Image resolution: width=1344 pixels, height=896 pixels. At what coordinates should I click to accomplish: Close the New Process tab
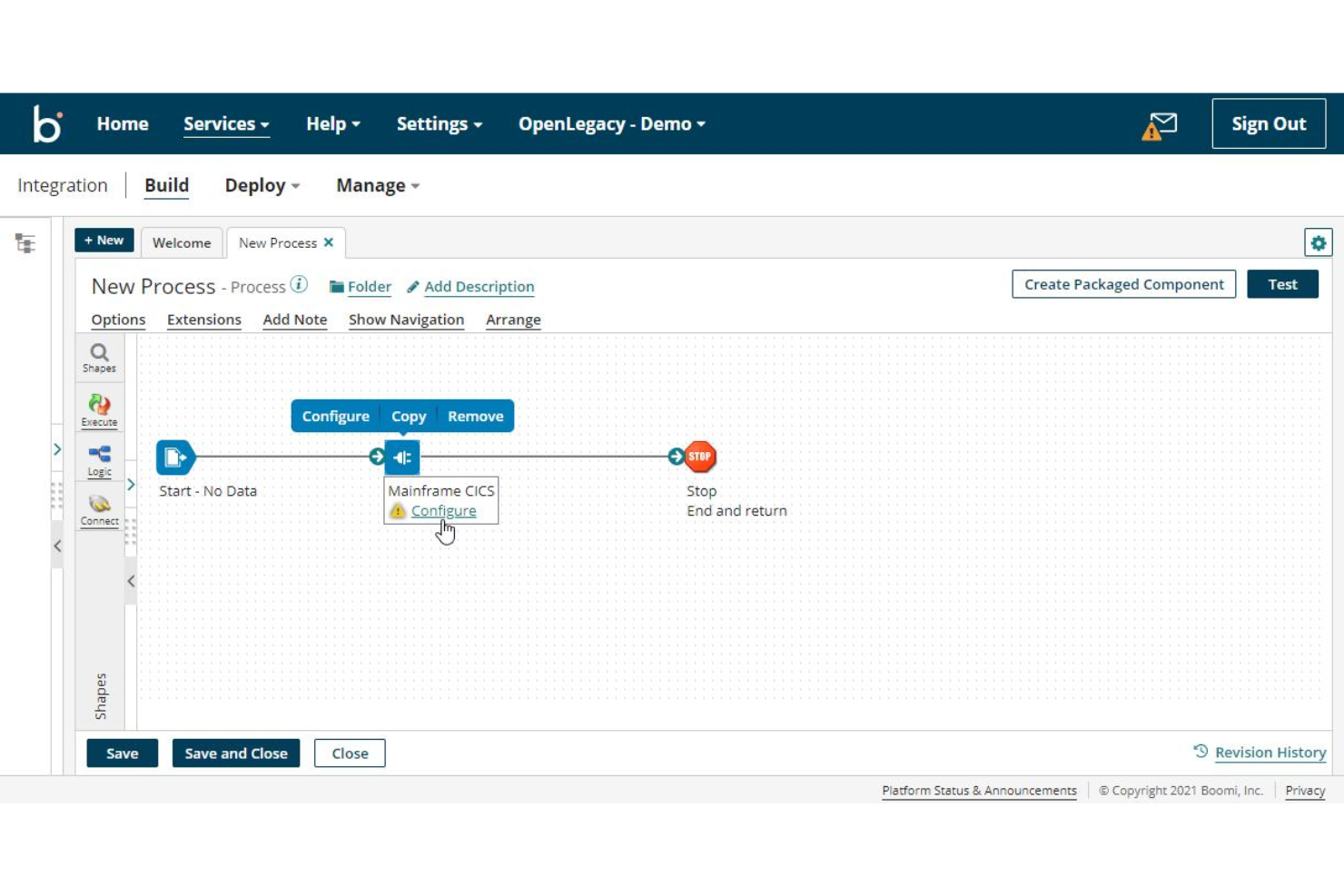click(329, 242)
